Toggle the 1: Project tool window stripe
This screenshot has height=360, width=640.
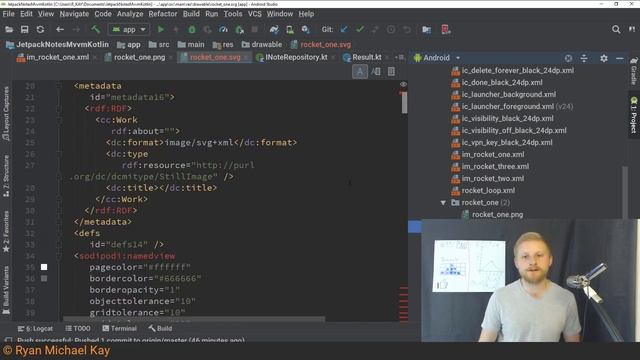point(633,115)
